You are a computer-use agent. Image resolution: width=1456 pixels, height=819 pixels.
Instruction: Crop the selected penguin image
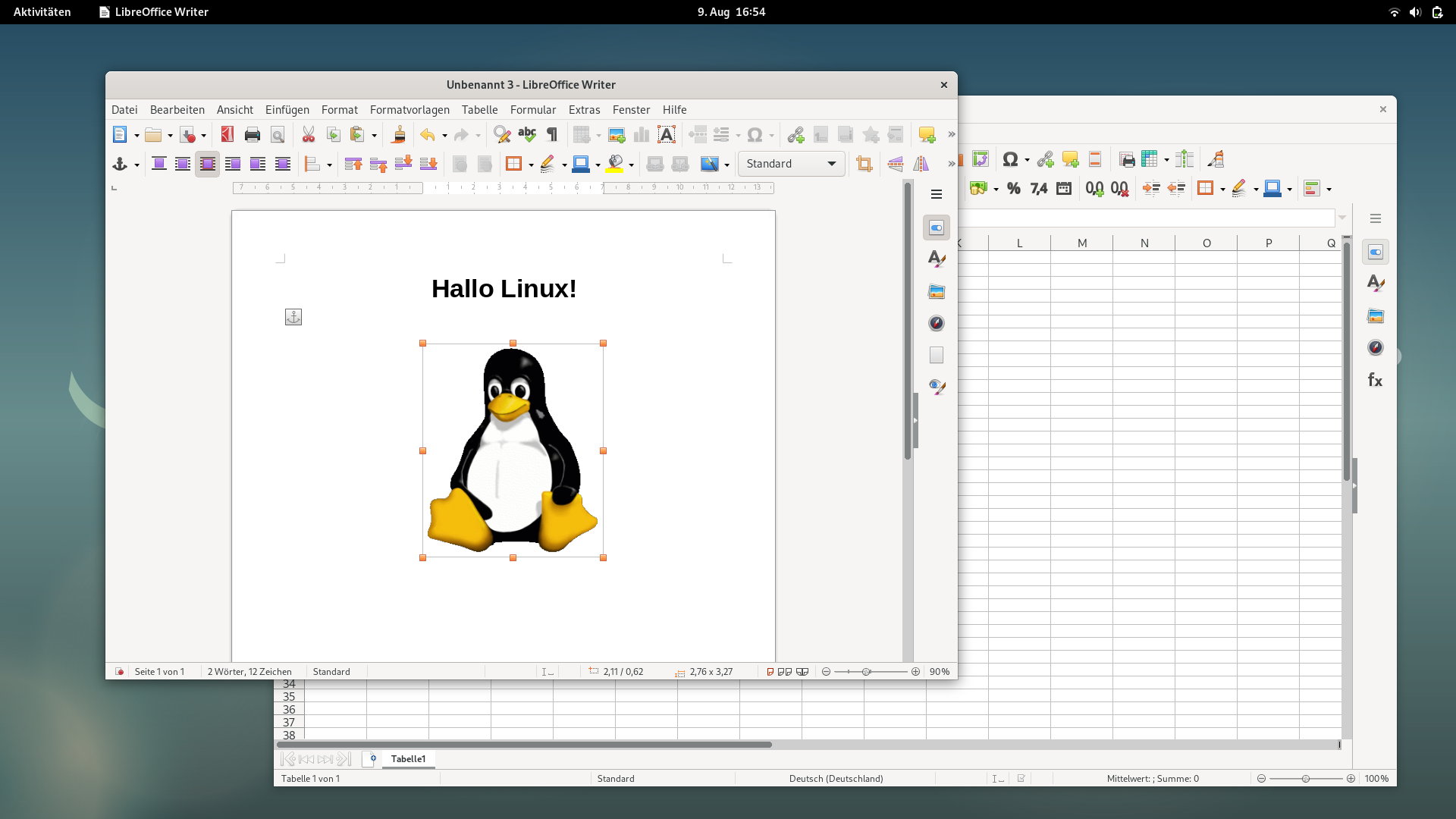(864, 164)
